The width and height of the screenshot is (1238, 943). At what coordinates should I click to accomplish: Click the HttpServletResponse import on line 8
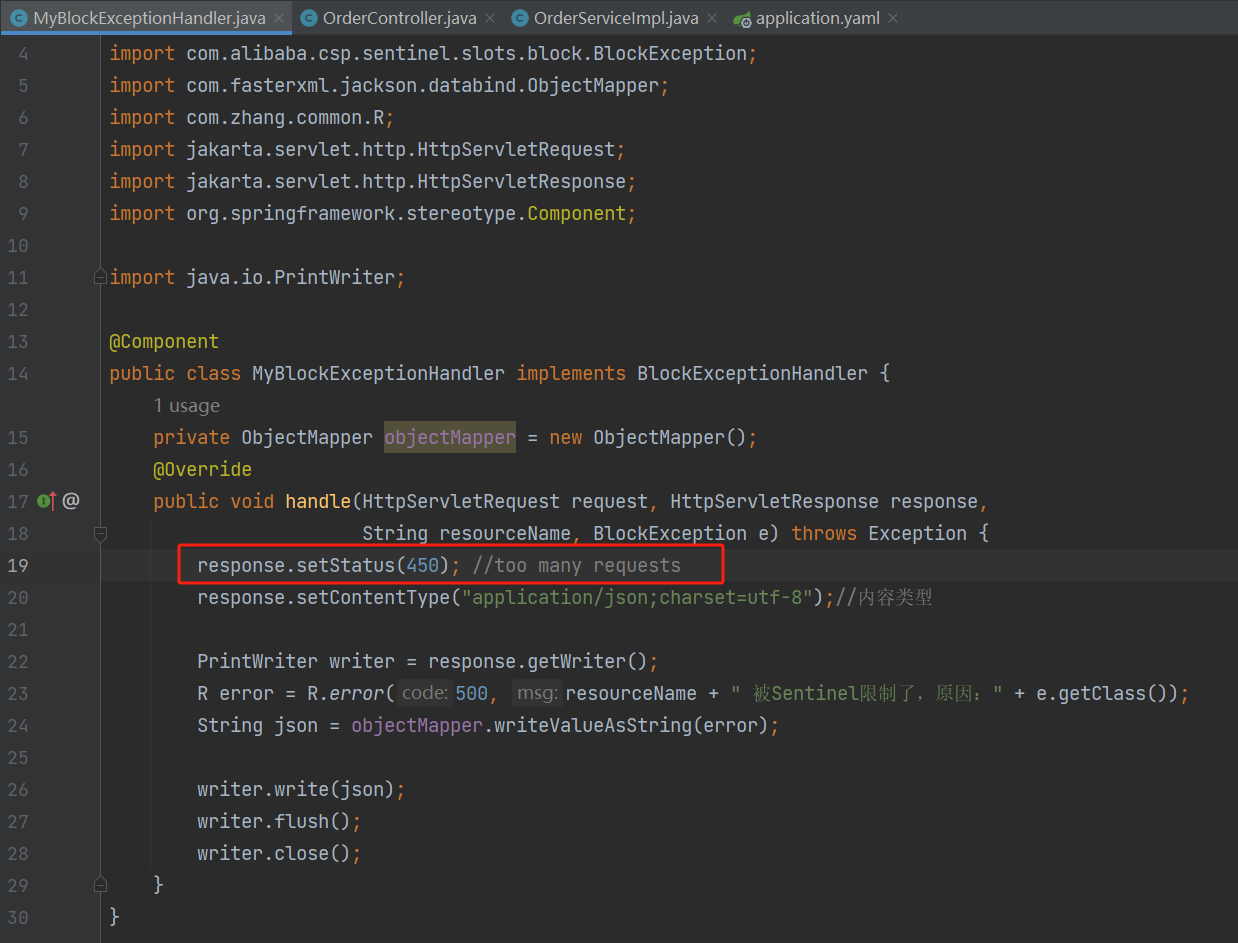click(x=373, y=181)
